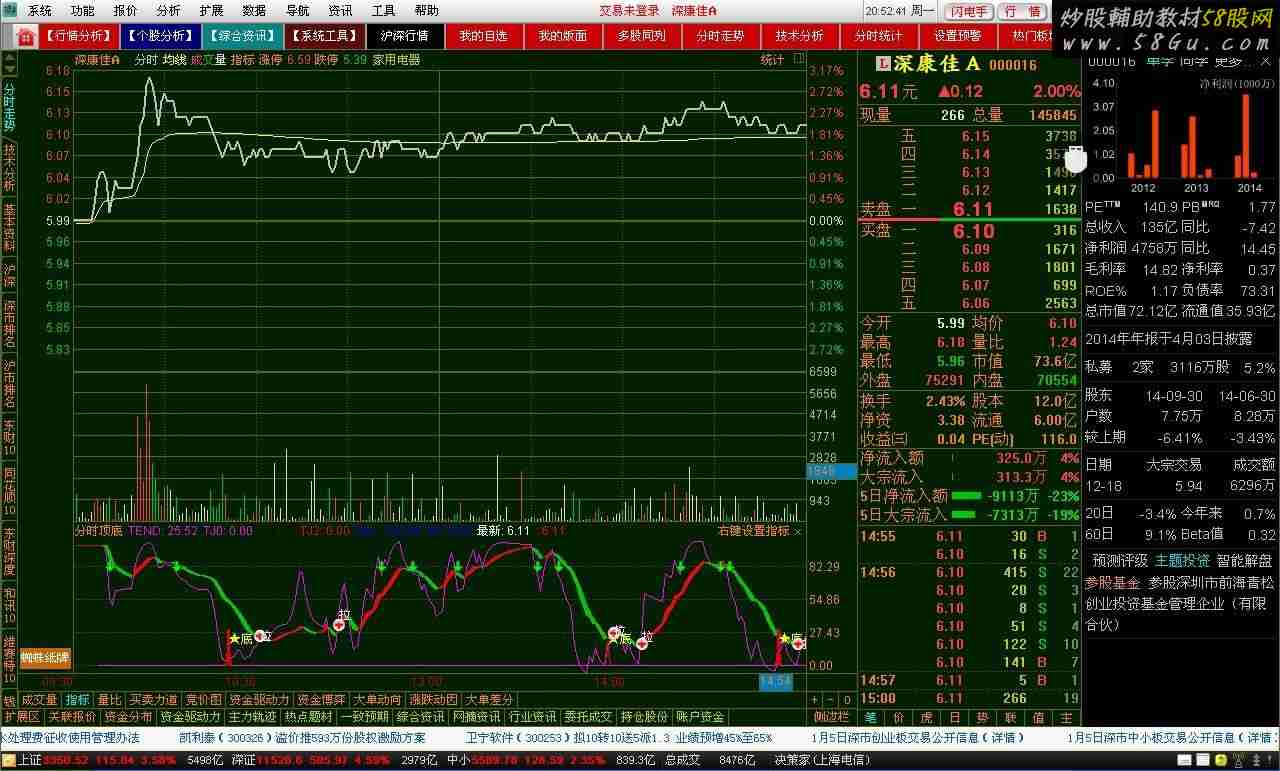The image size is (1280, 771).
Task: Toggle 成交量 display in chart header
Action: [208, 60]
